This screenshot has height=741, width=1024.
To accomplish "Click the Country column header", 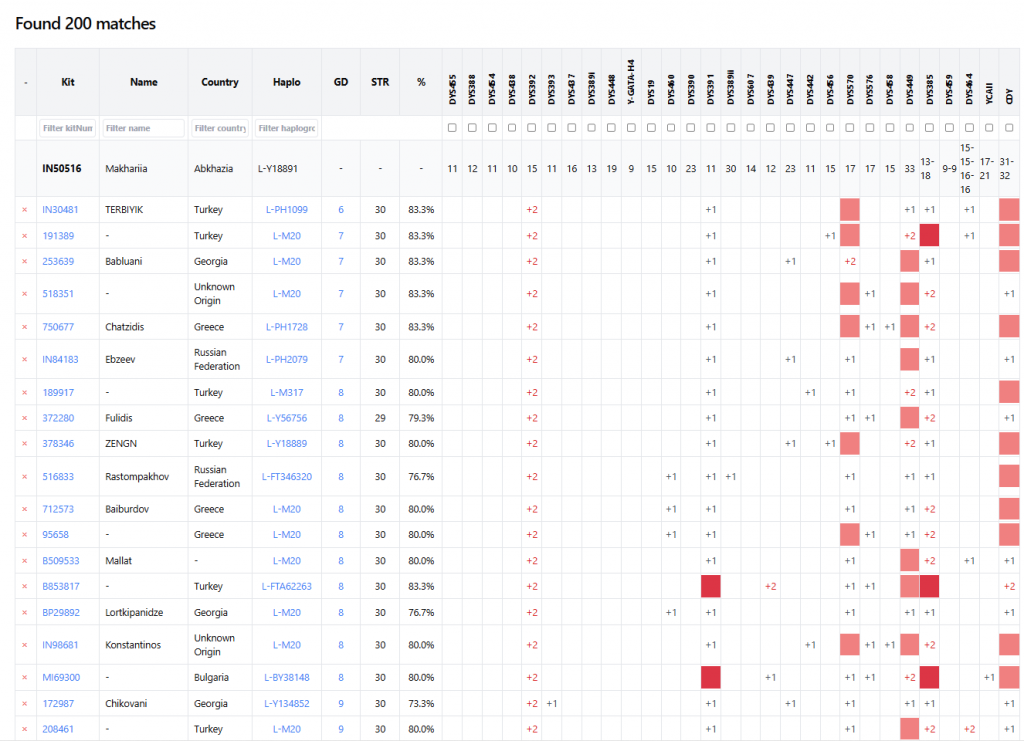I will click(219, 82).
